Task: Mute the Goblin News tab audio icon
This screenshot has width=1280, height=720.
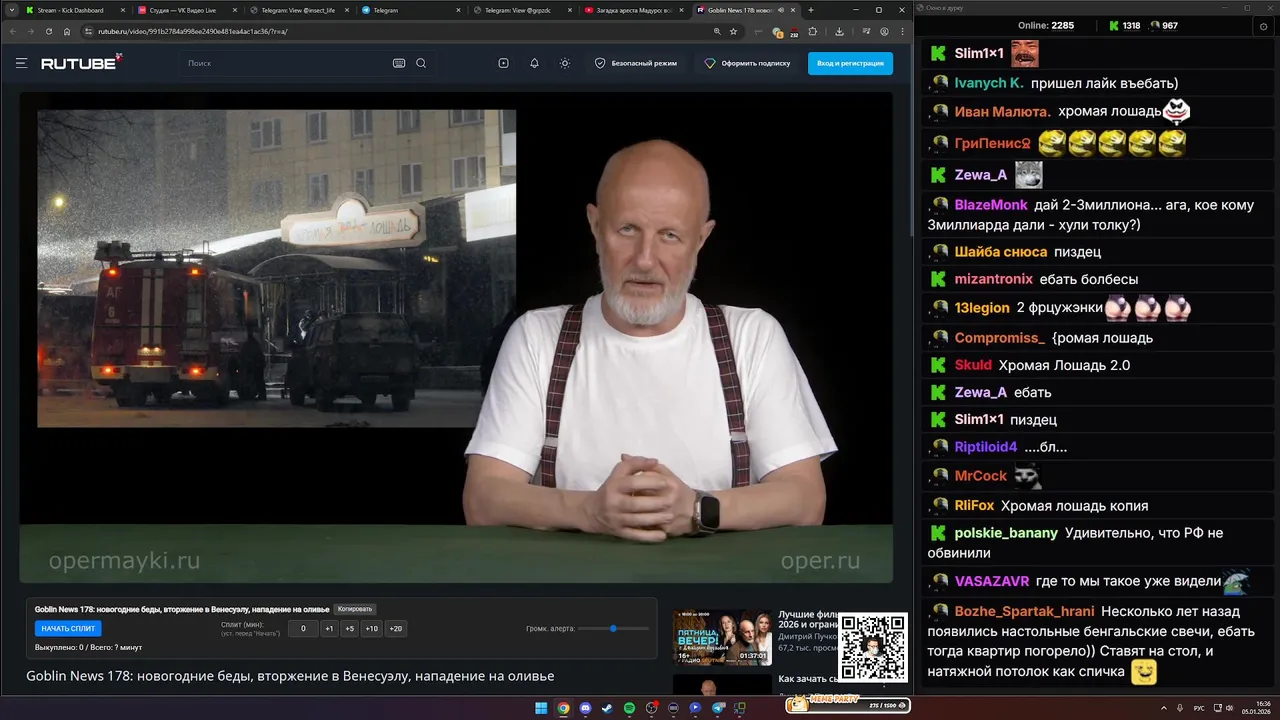Action: pos(780,10)
